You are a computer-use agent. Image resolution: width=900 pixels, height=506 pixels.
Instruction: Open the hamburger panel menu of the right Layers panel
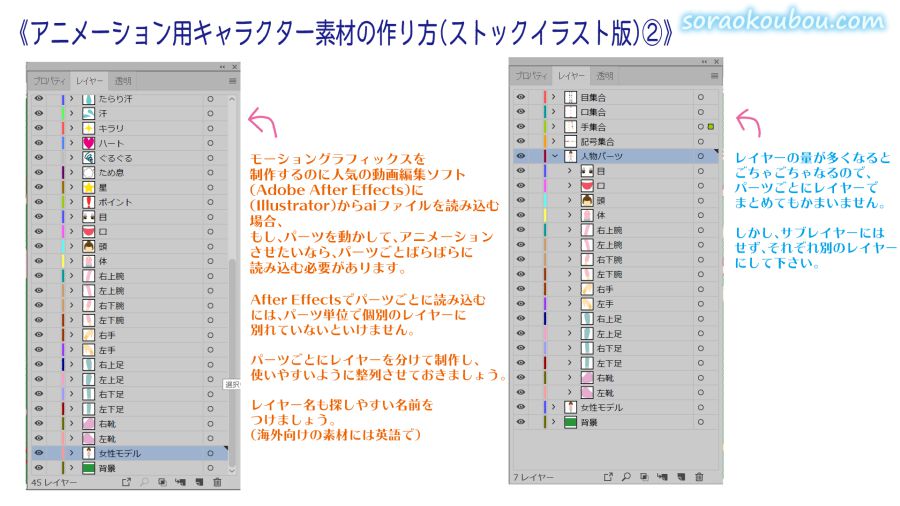pyautogui.click(x=713, y=76)
